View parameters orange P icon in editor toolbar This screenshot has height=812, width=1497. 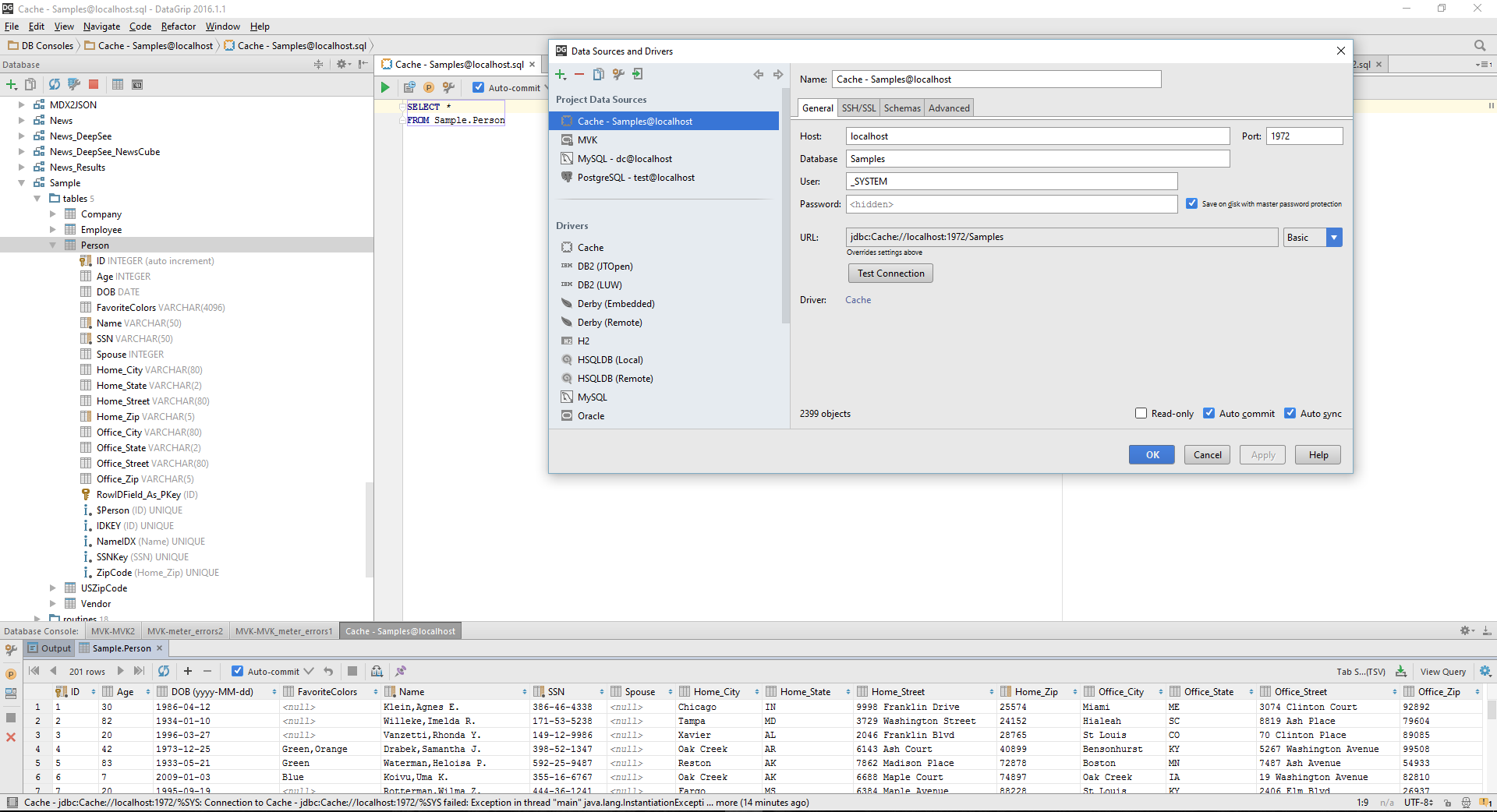429,87
